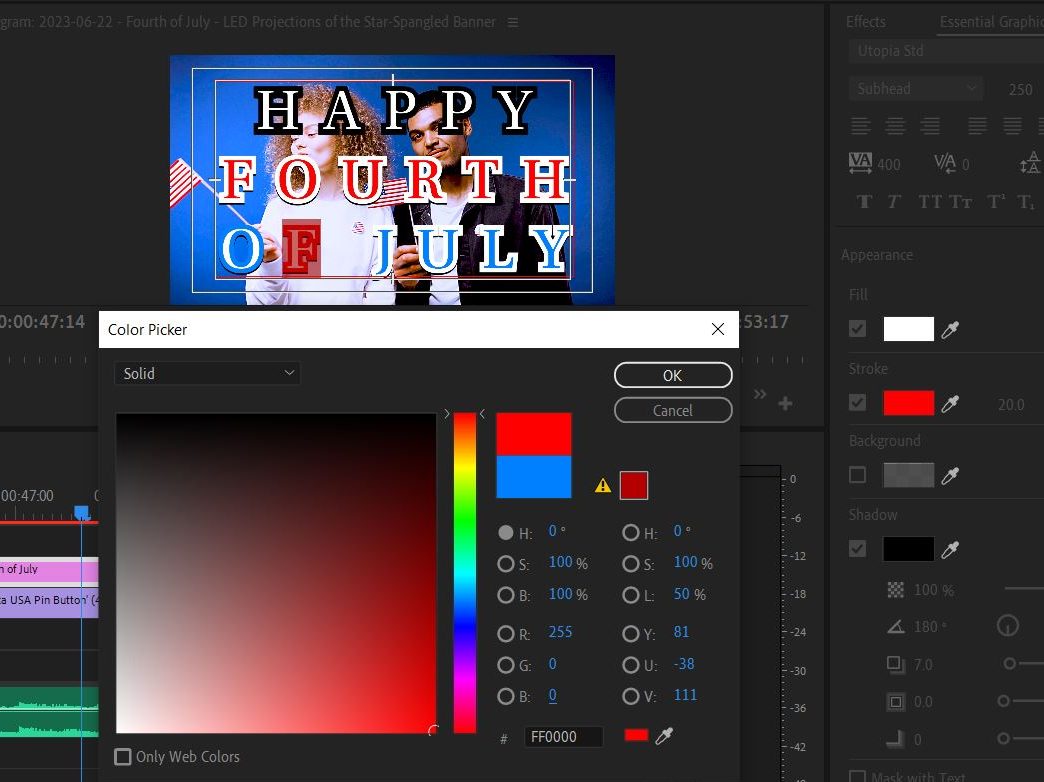This screenshot has height=782, width=1044.
Task: Click the tracking VA icon
Action: click(x=860, y=163)
